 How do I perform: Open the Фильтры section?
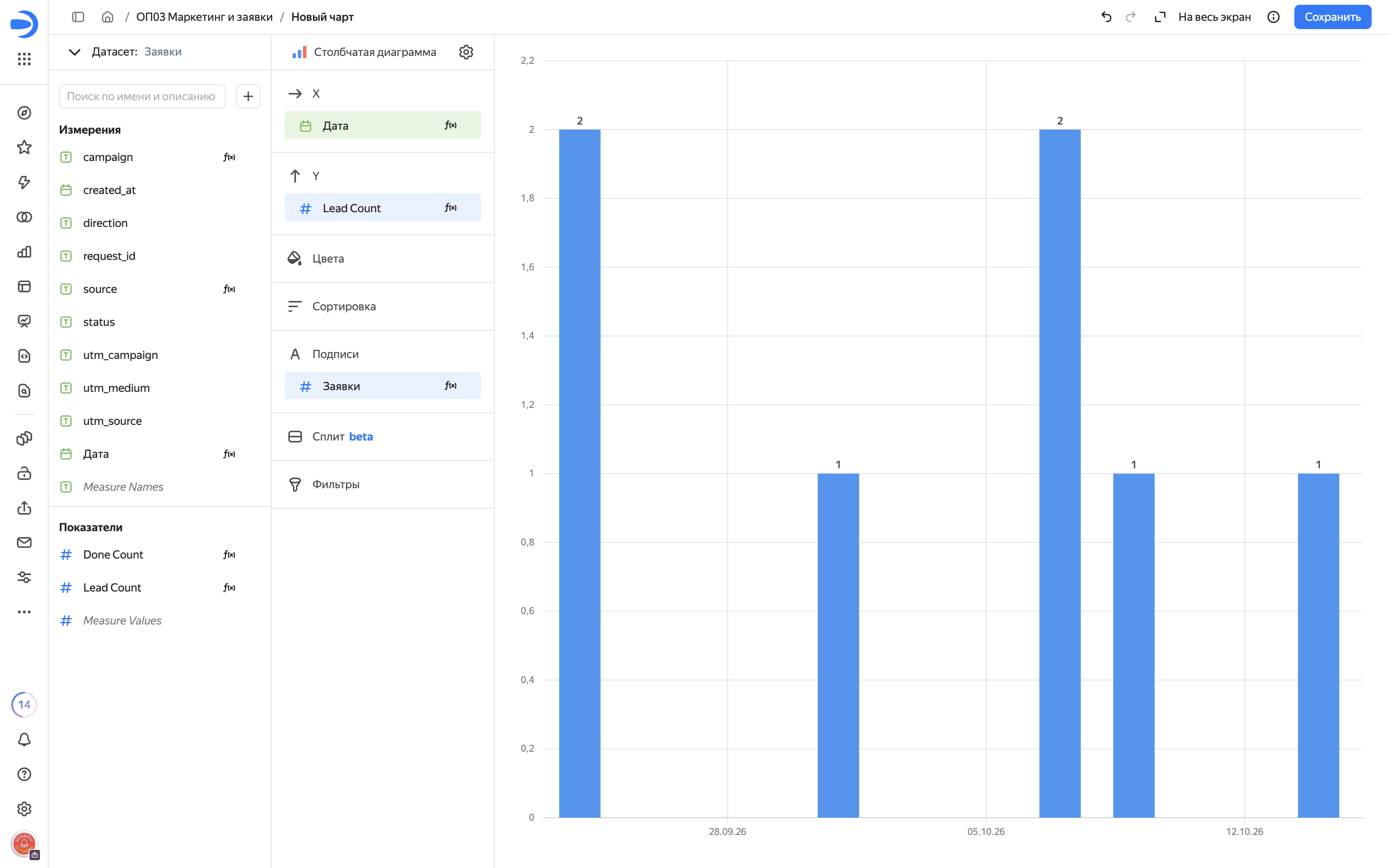(383, 484)
